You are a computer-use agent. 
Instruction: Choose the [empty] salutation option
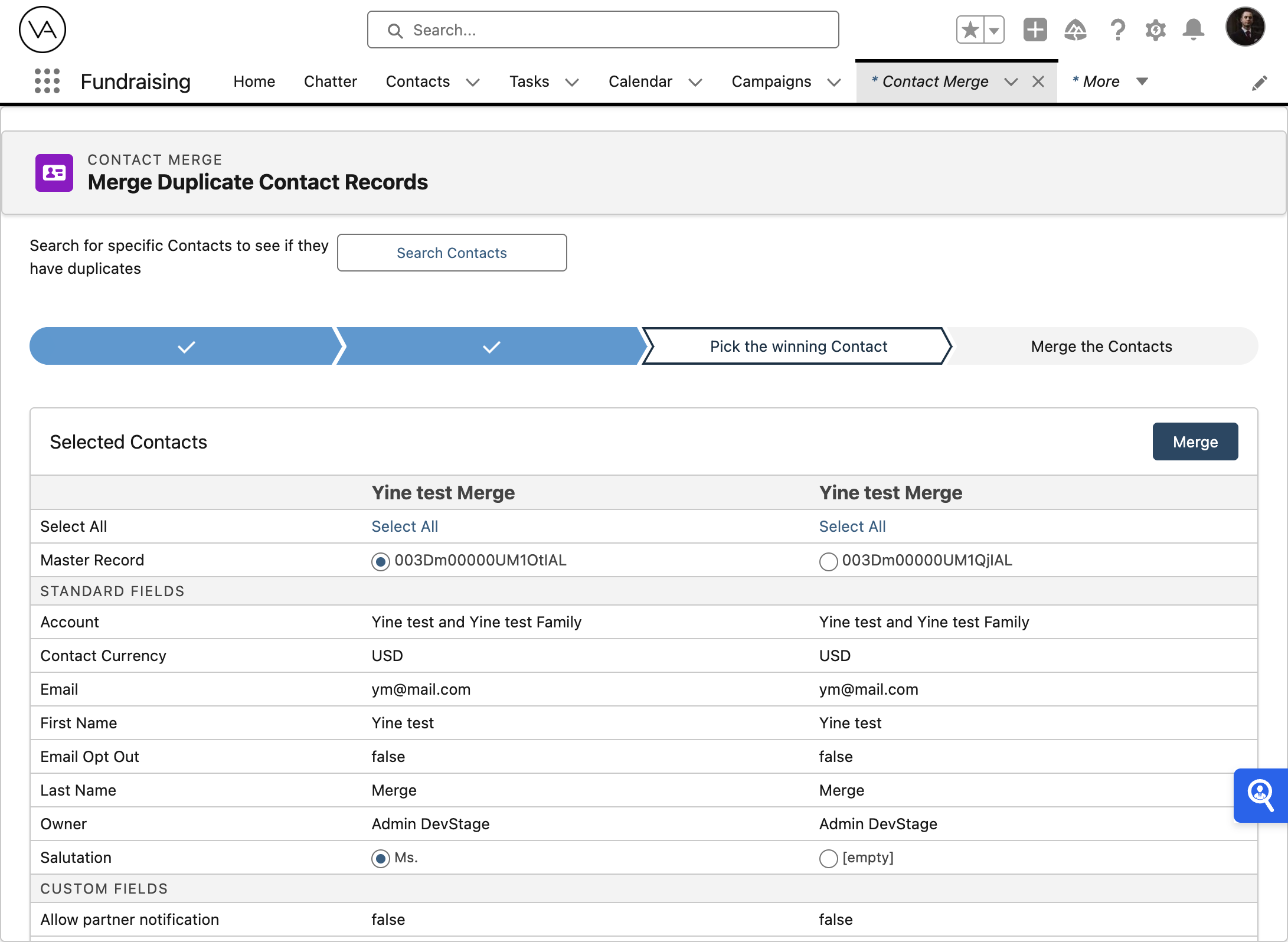point(829,859)
